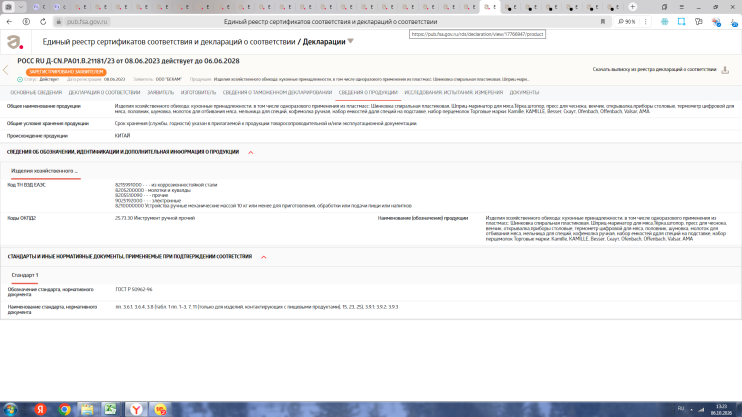Image resolution: width=742 pixels, height=417 pixels.
Task: Collapse Сведения об обозначении, идентификации section
Action: coord(251,152)
